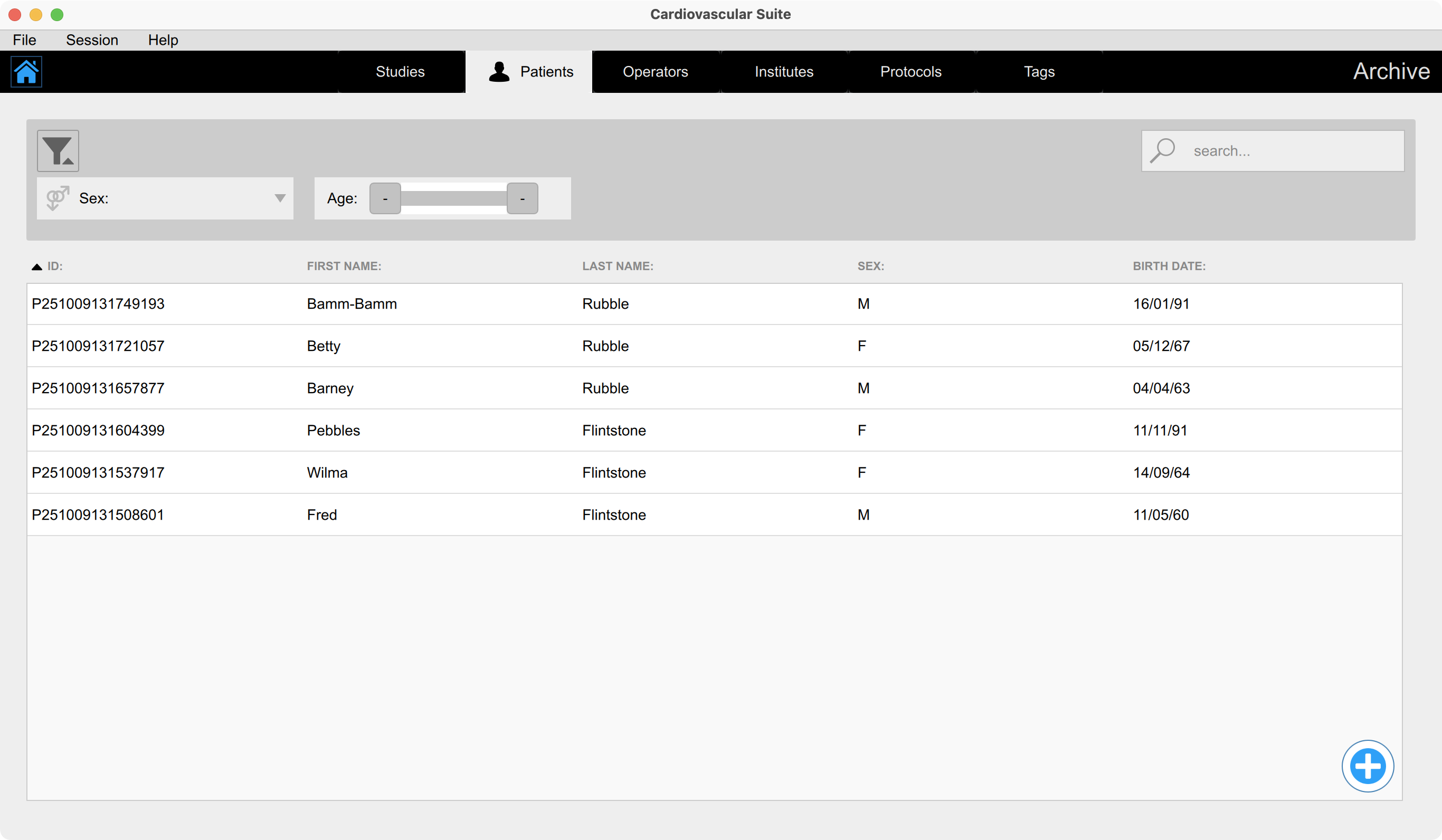This screenshot has width=1442, height=840.
Task: Click the Home navigation icon
Action: pos(26,72)
